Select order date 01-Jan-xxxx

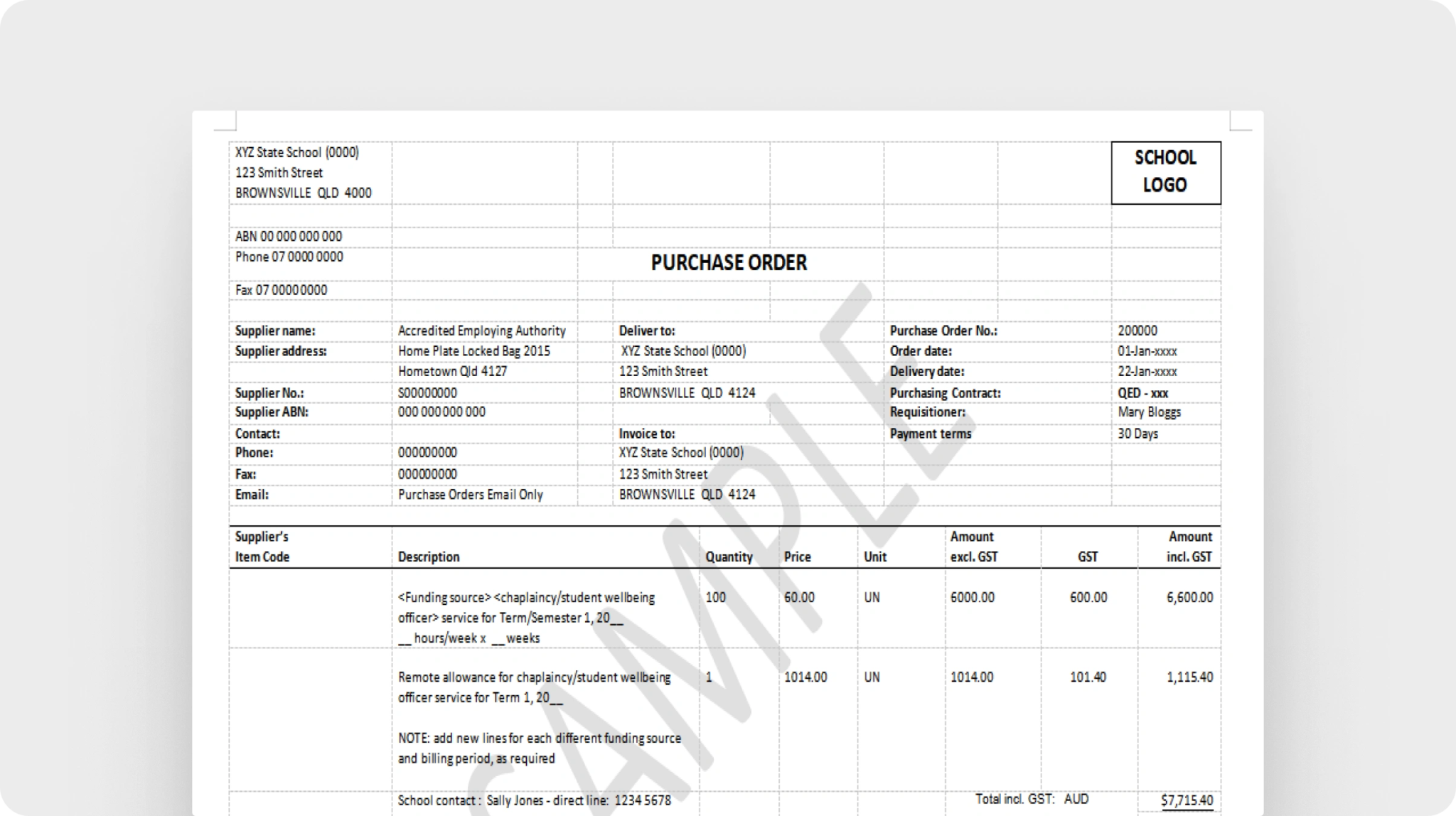tap(1147, 351)
